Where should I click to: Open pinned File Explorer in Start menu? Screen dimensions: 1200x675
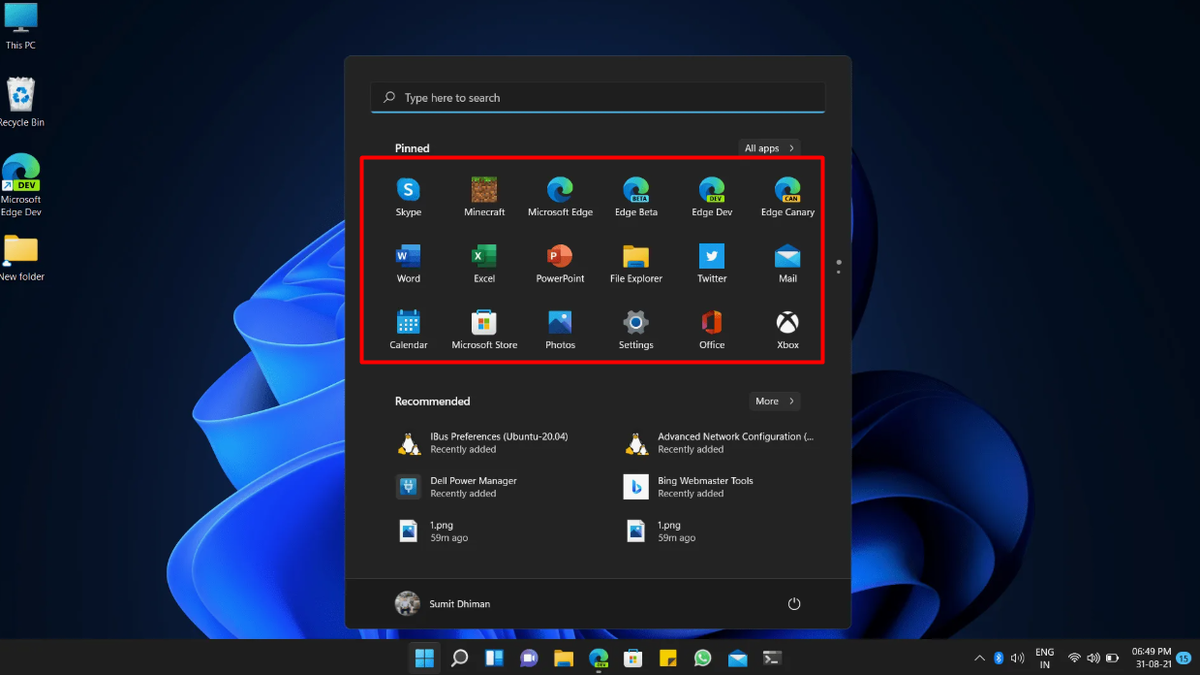coord(636,263)
